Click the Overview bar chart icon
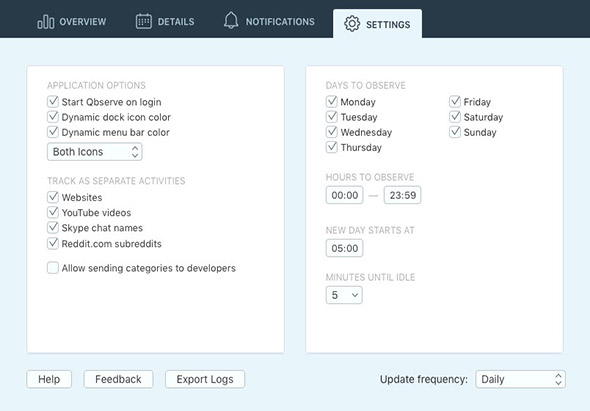Image resolution: width=590 pixels, height=411 pixels. [46, 21]
